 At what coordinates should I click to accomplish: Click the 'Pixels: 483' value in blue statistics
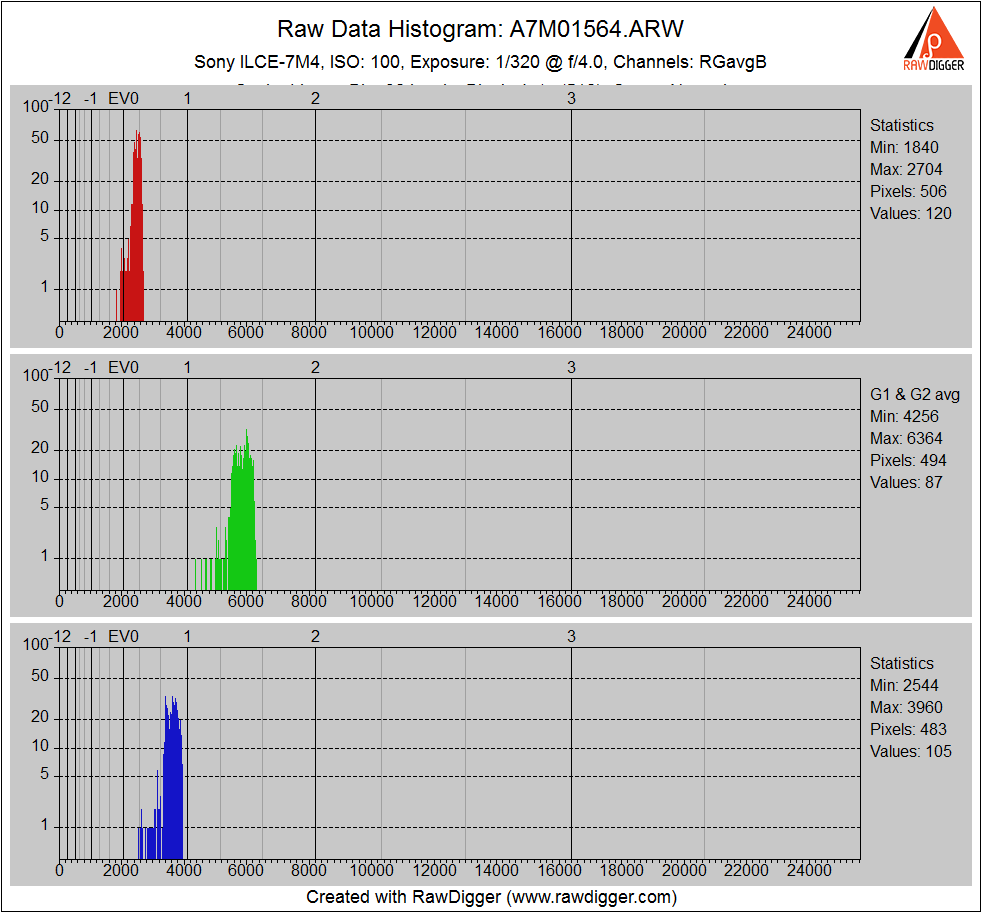pyautogui.click(x=908, y=729)
